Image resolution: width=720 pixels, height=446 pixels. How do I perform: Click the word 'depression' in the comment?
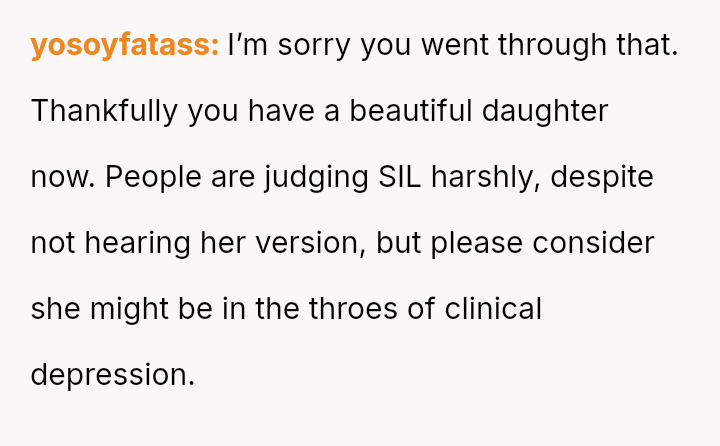(x=111, y=375)
